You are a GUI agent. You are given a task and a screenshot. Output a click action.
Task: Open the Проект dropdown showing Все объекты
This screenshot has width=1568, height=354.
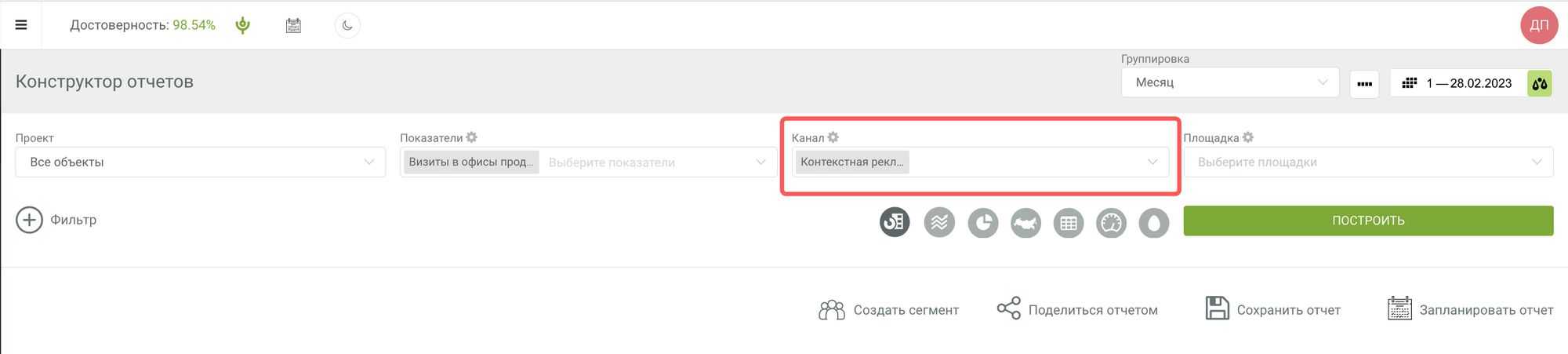coord(200,162)
